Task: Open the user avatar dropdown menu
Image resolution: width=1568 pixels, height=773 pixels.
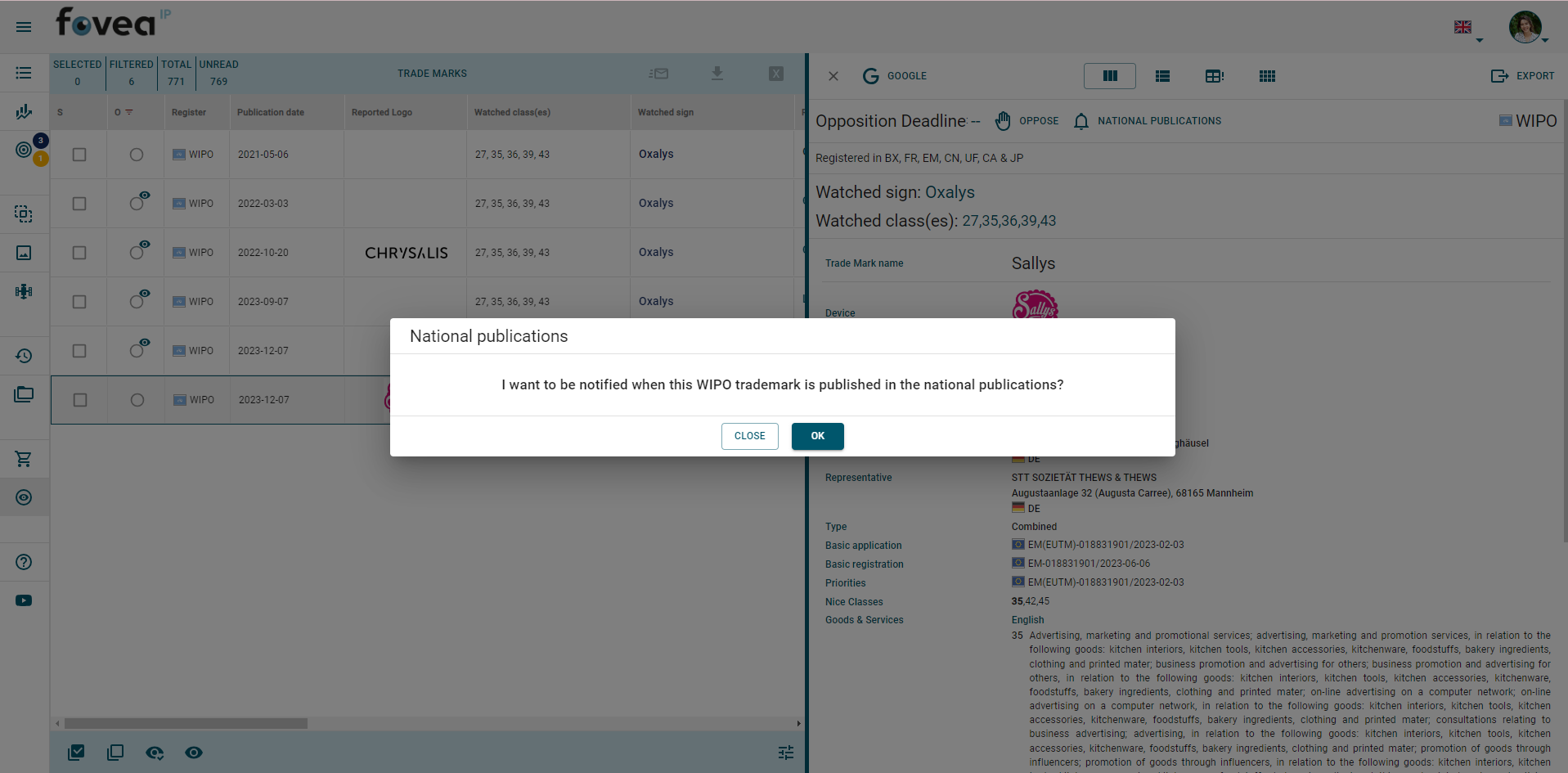Action: (x=1527, y=28)
